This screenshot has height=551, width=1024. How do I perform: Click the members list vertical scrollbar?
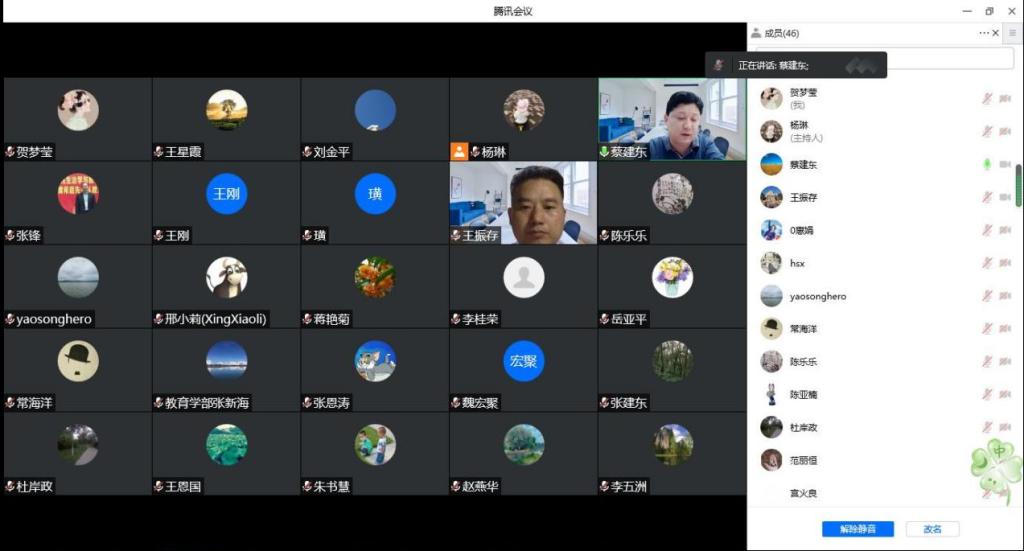1018,186
